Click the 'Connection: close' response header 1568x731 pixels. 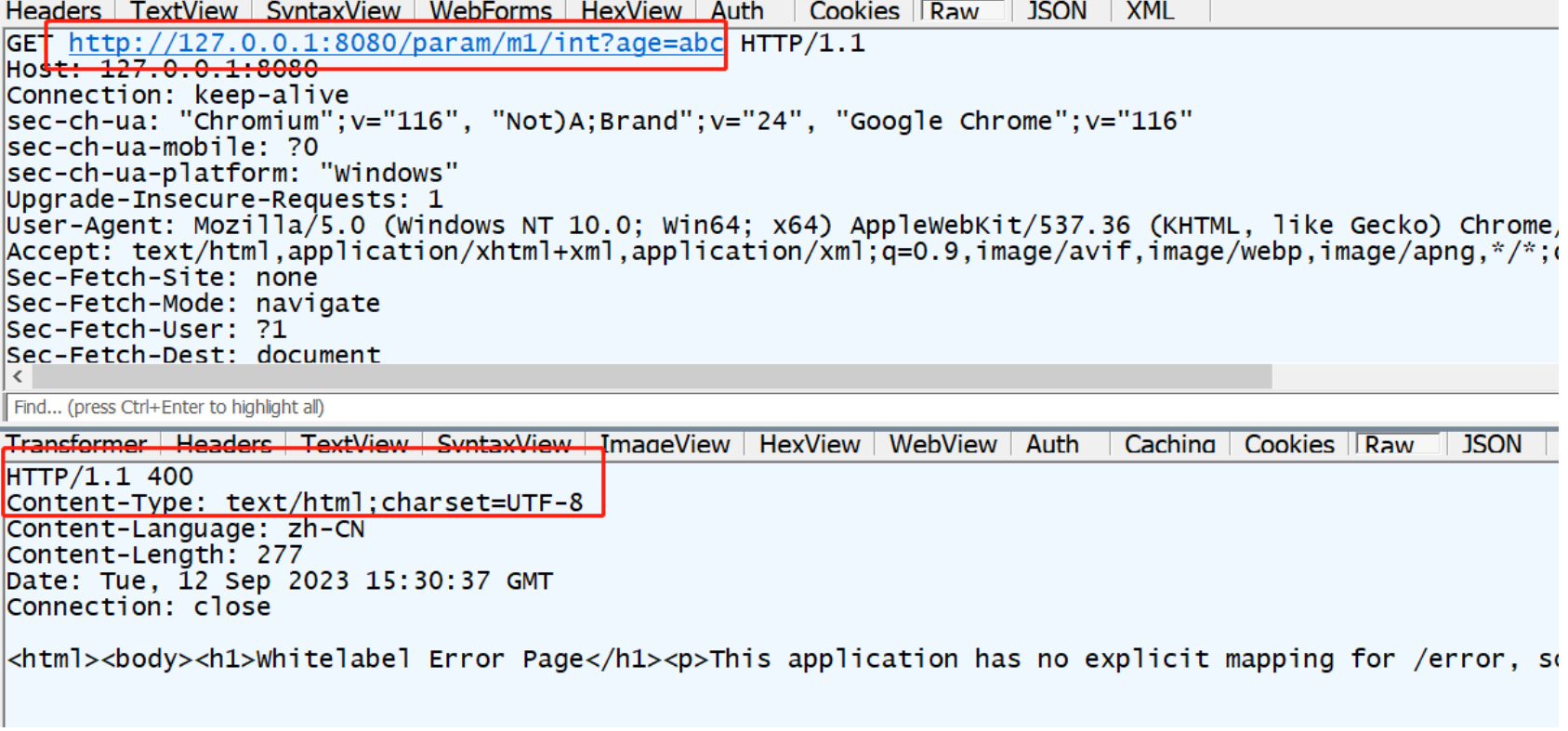tap(138, 607)
